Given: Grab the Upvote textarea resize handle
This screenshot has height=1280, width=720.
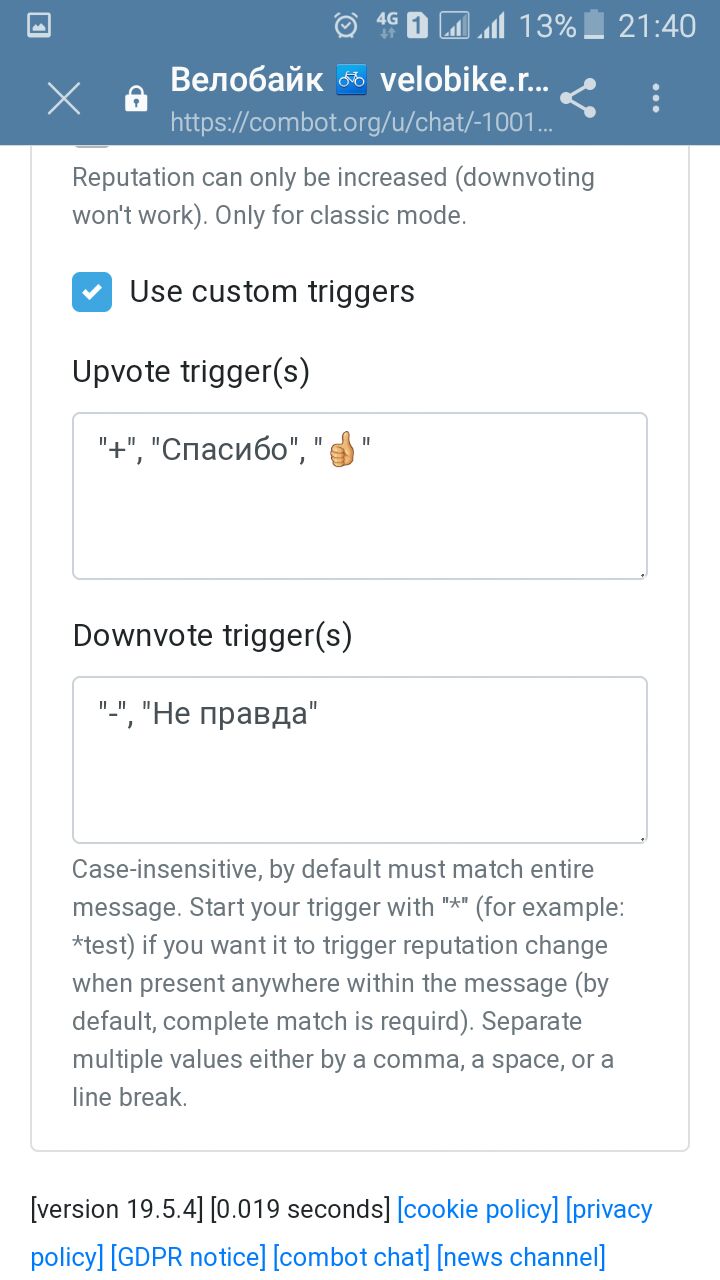Looking at the screenshot, I should tap(642, 574).
